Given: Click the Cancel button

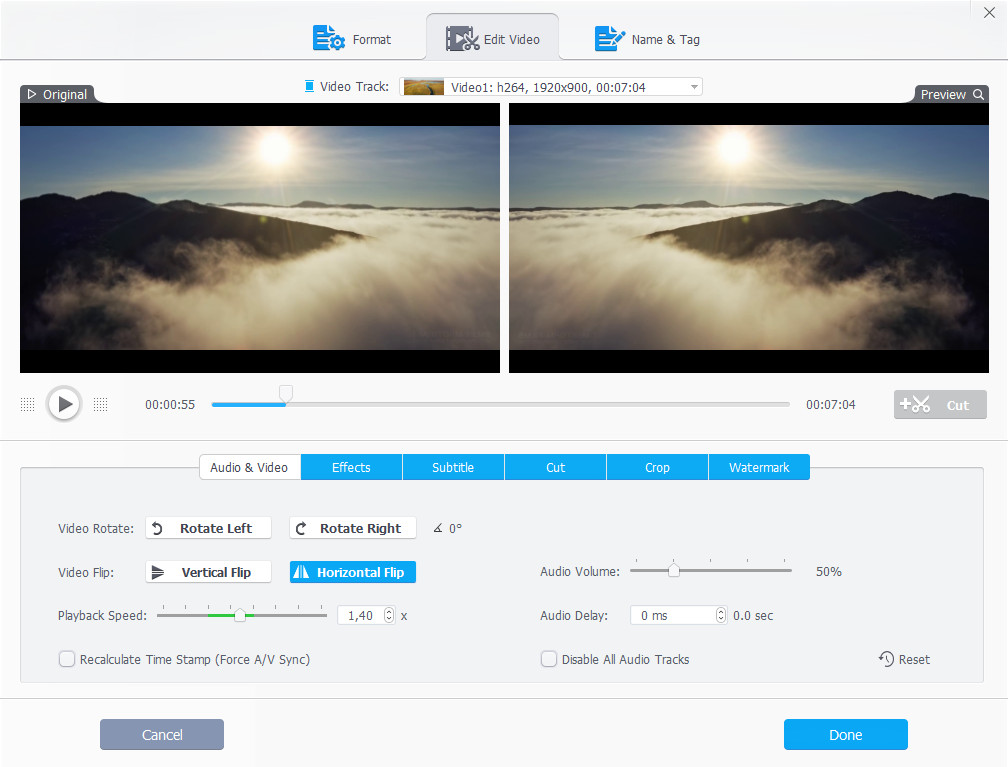Looking at the screenshot, I should tap(162, 735).
